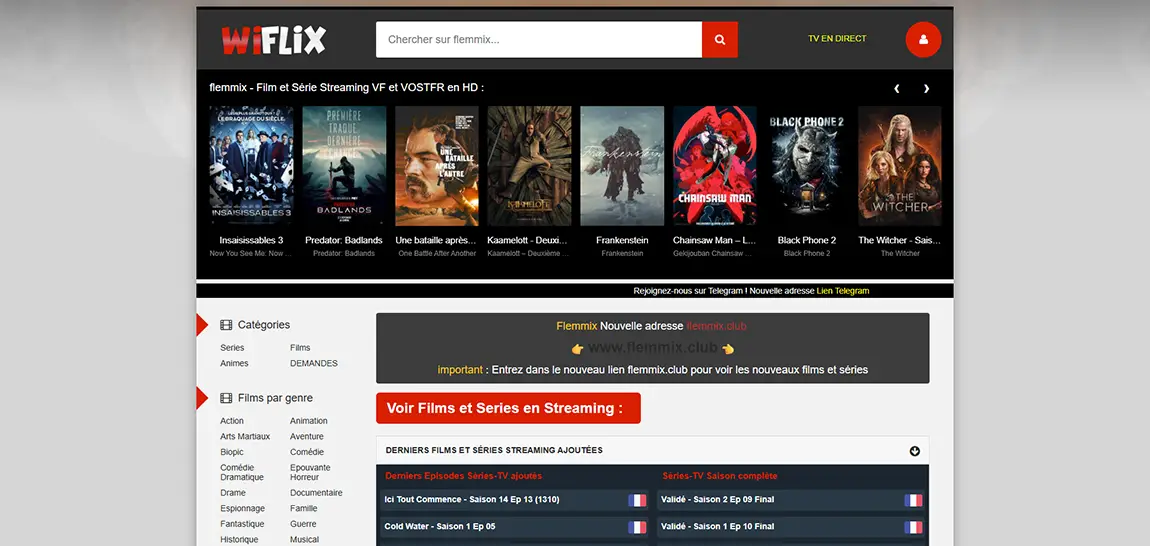Choose the Espionnage genre

click(x=243, y=509)
